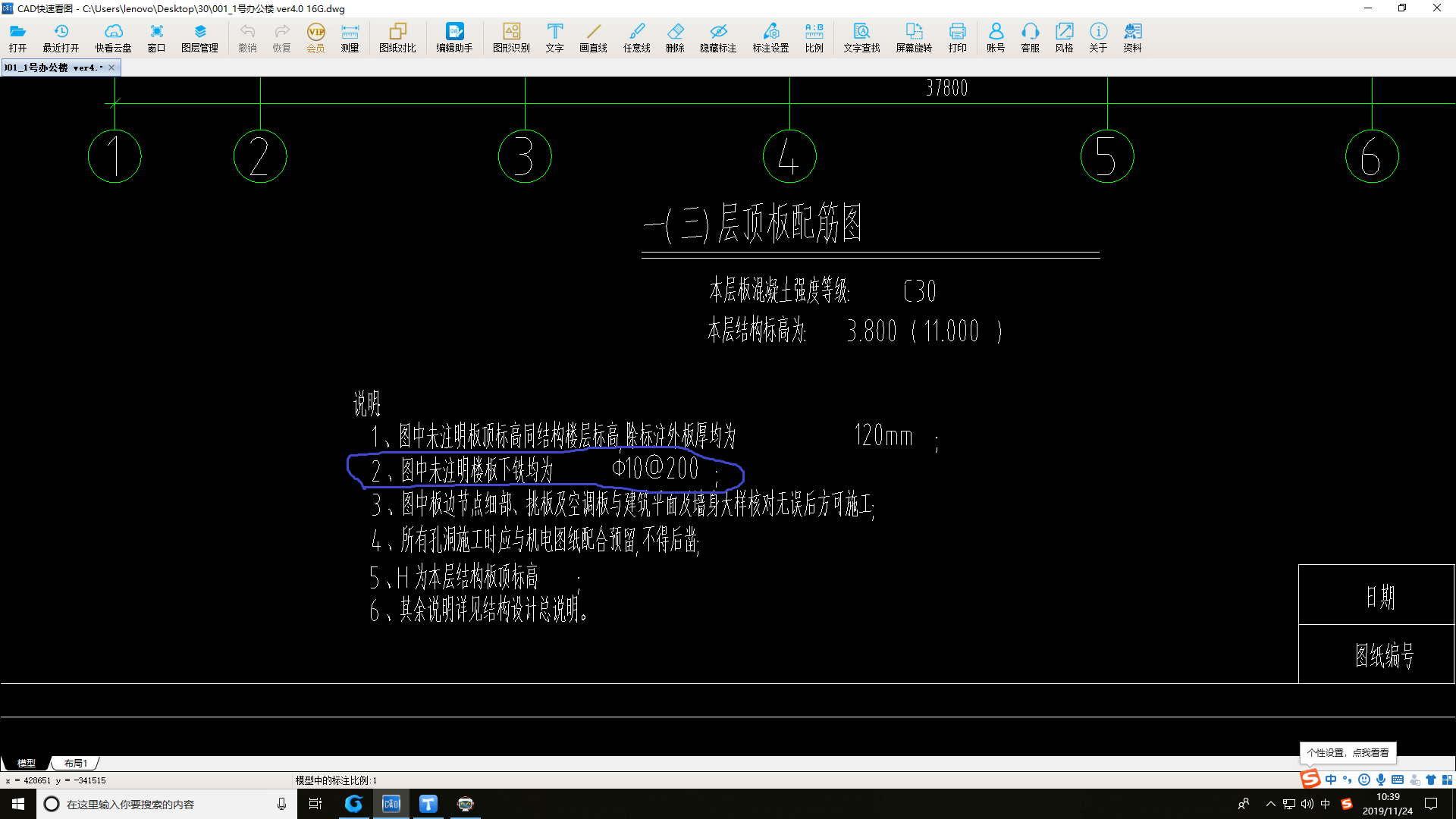Image resolution: width=1456 pixels, height=819 pixels.
Task: Switch to the 模型 model tab
Action: coord(27,763)
